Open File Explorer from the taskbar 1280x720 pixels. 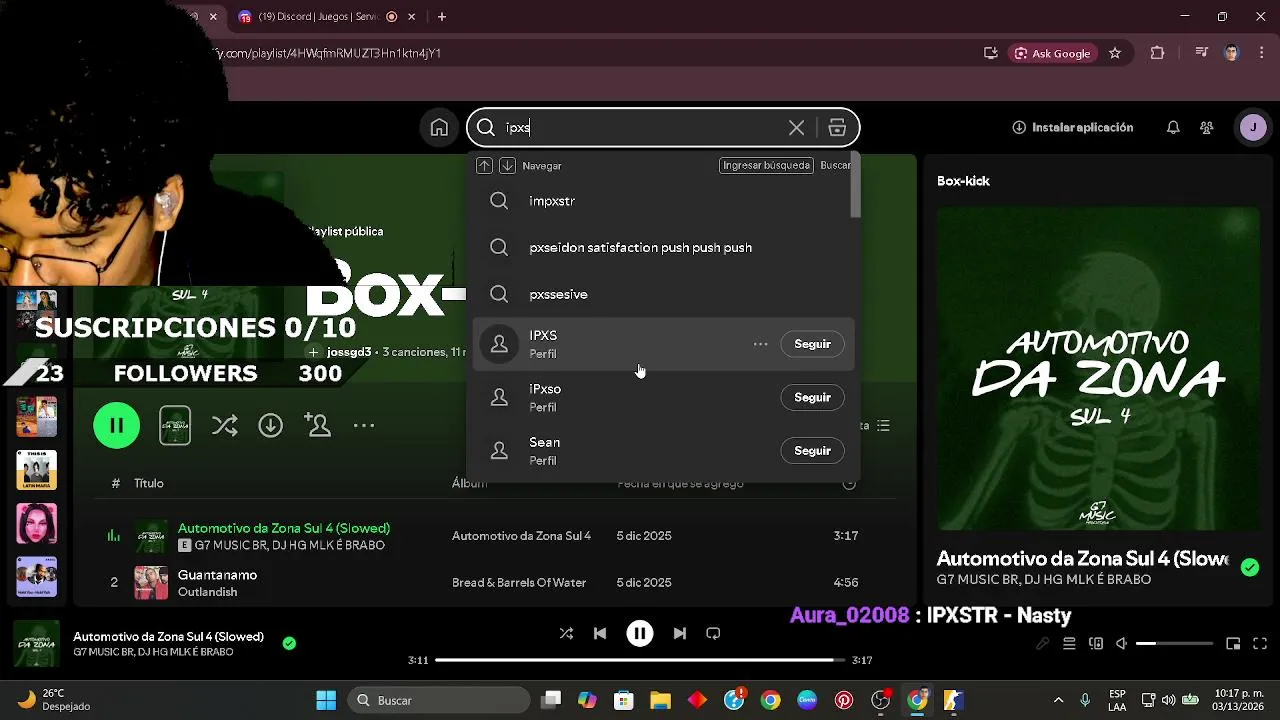(660, 700)
